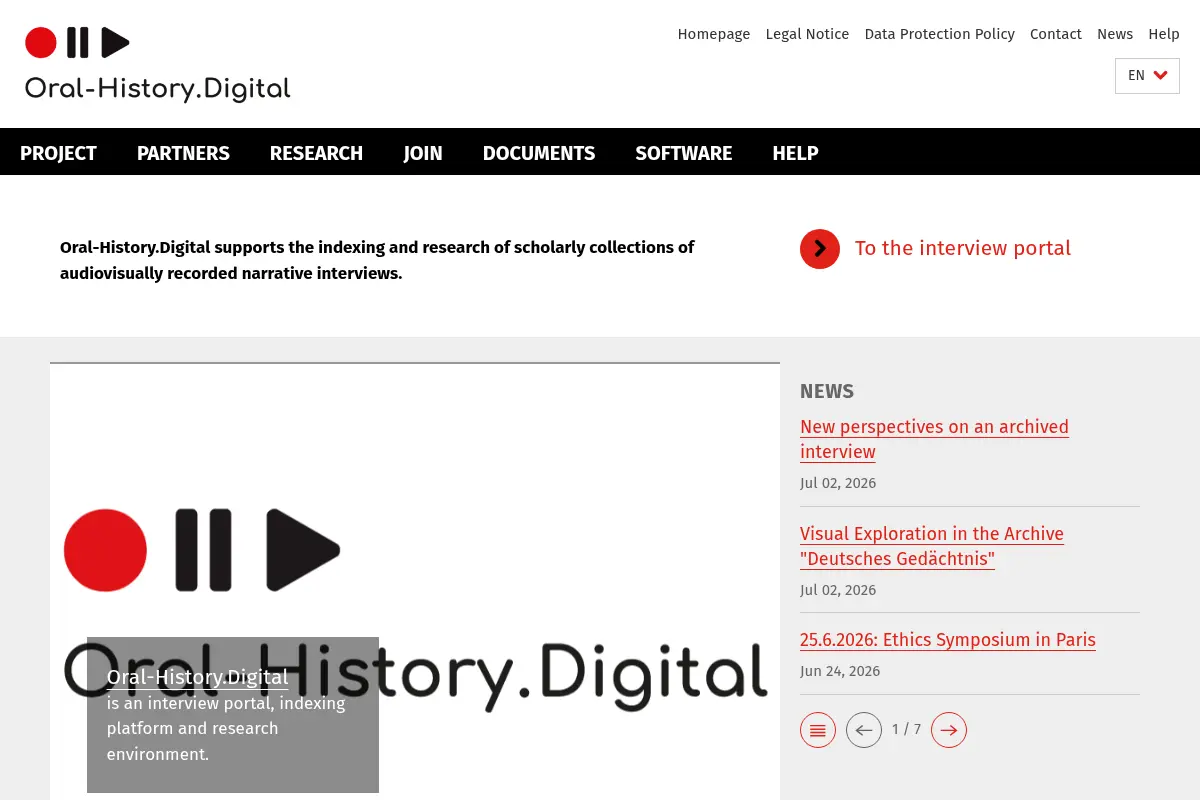Go to Homepage link in top bar

[x=714, y=34]
